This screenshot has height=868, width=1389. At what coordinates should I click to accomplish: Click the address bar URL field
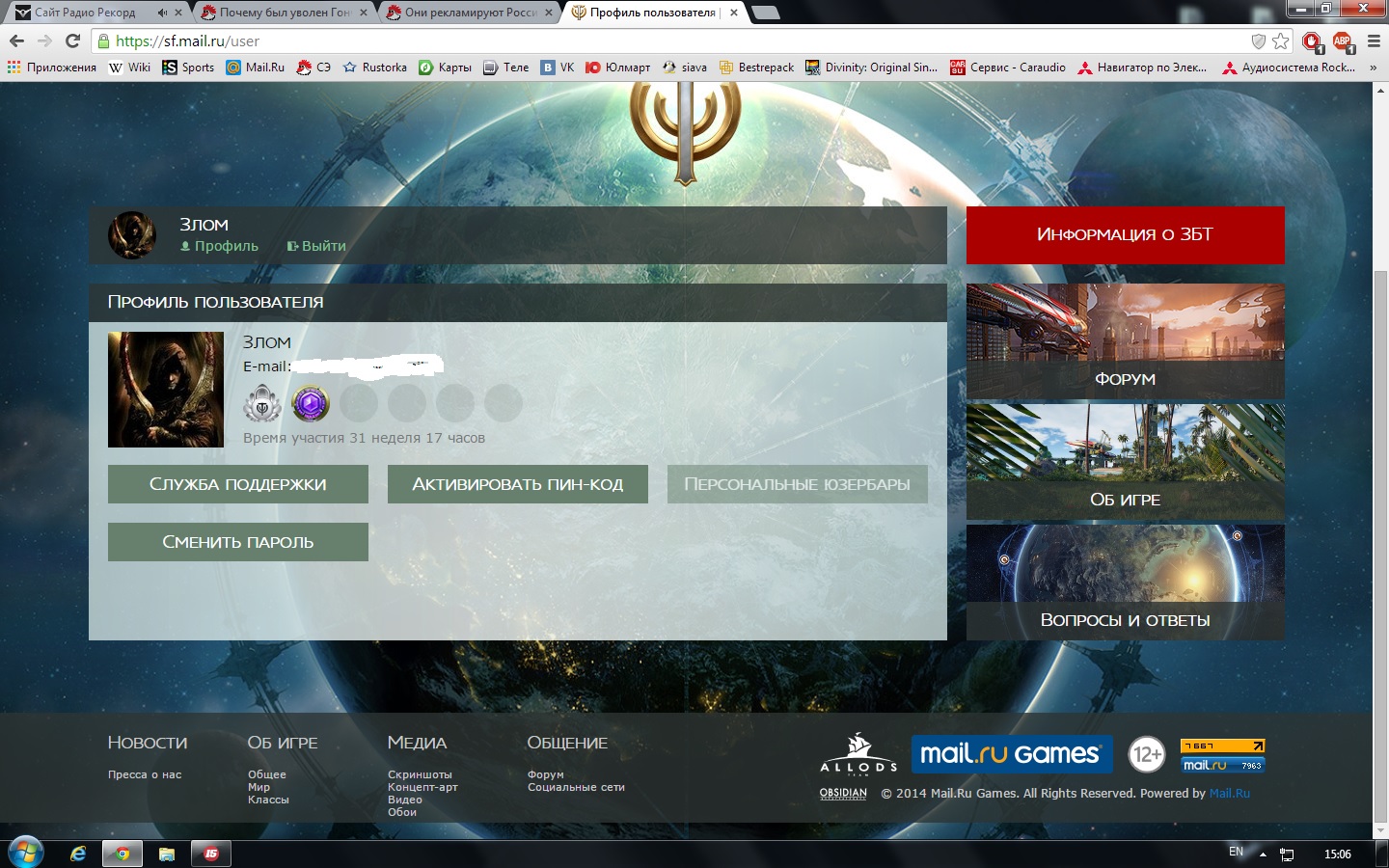675,41
